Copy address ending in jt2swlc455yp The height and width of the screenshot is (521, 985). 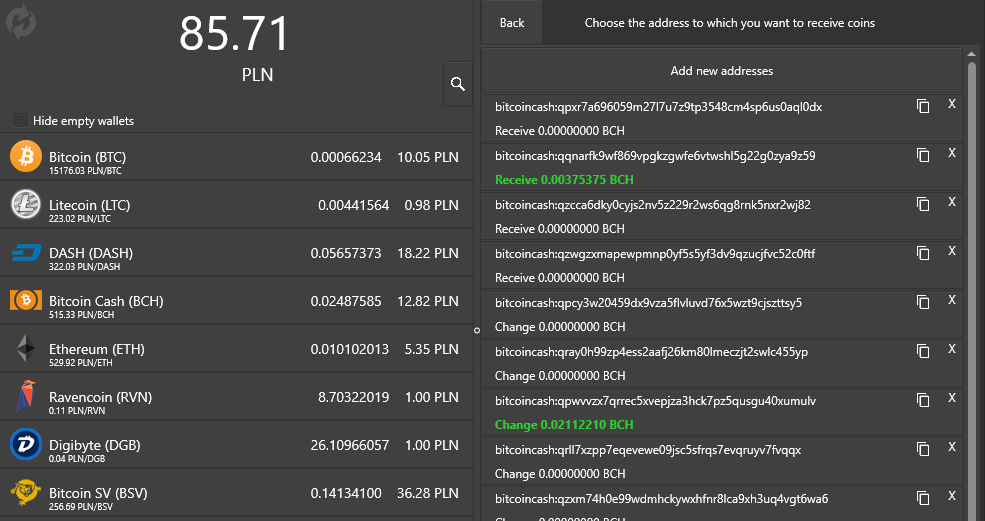coord(923,351)
